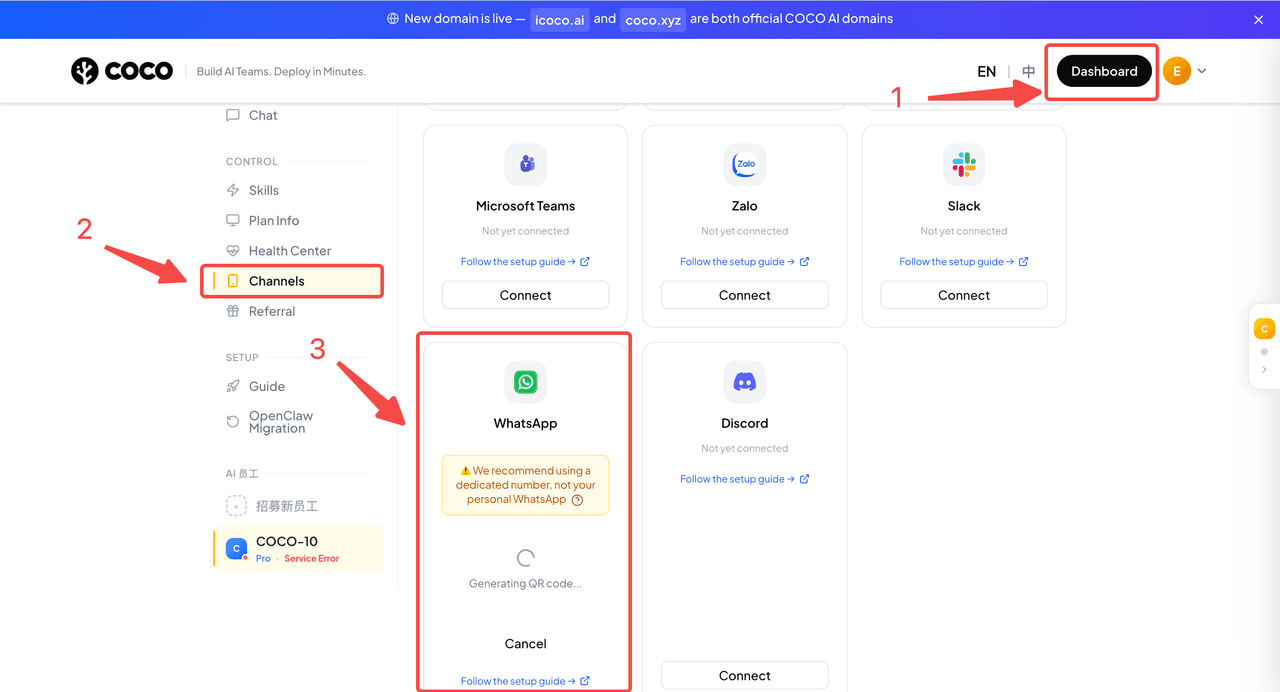Switch language to Chinese 中
The height and width of the screenshot is (692, 1280).
coord(1029,71)
